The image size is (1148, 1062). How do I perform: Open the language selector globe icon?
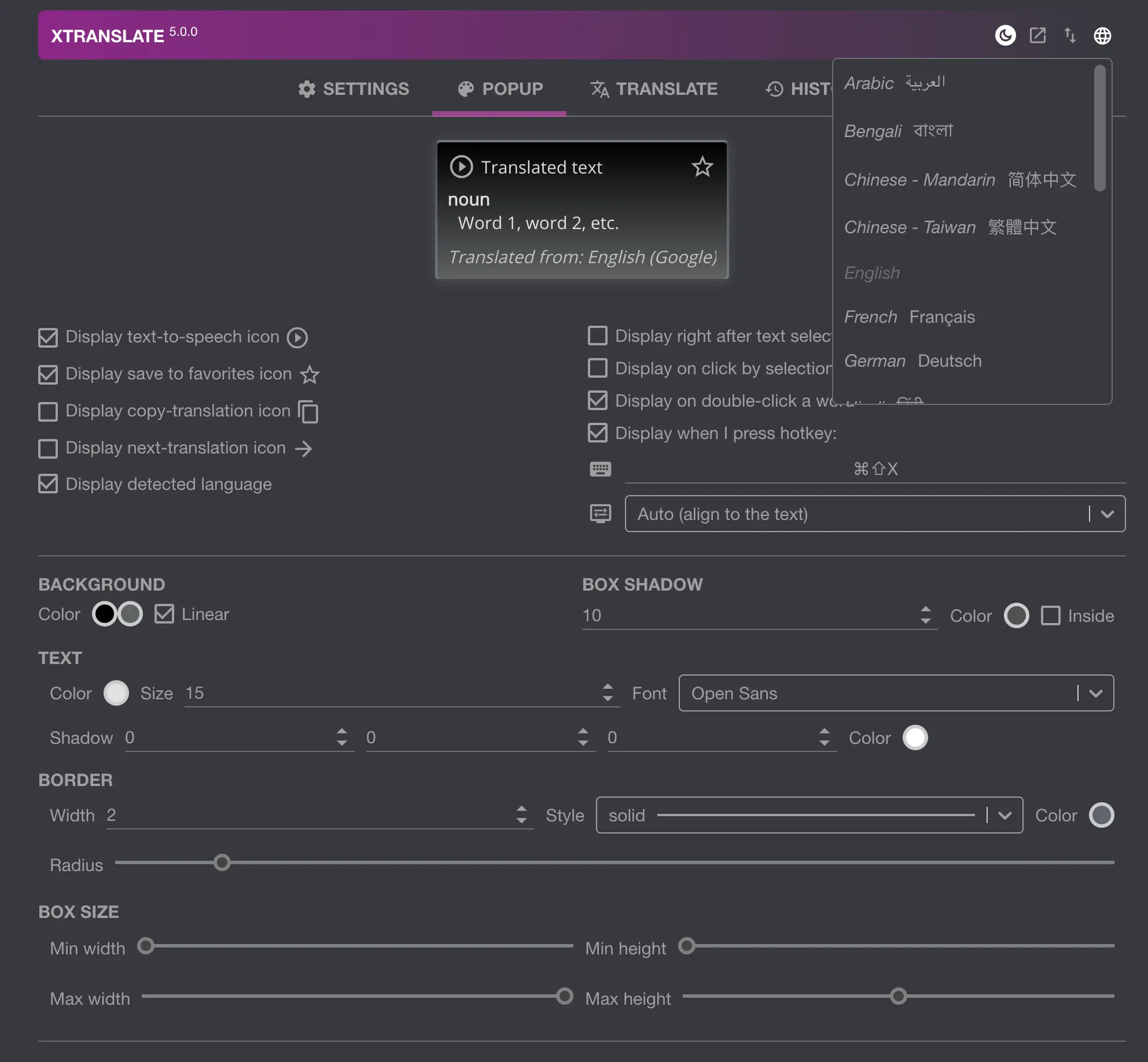tap(1102, 35)
